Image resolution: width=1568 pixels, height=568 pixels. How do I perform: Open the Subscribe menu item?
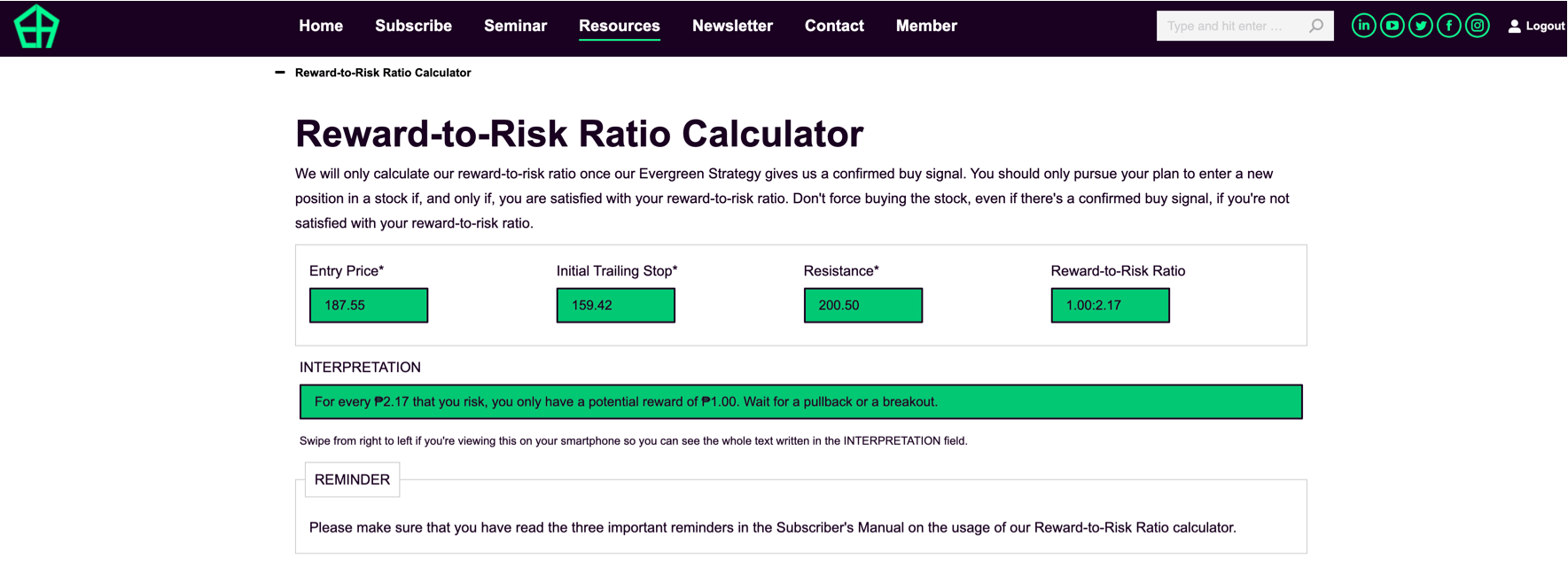click(413, 26)
